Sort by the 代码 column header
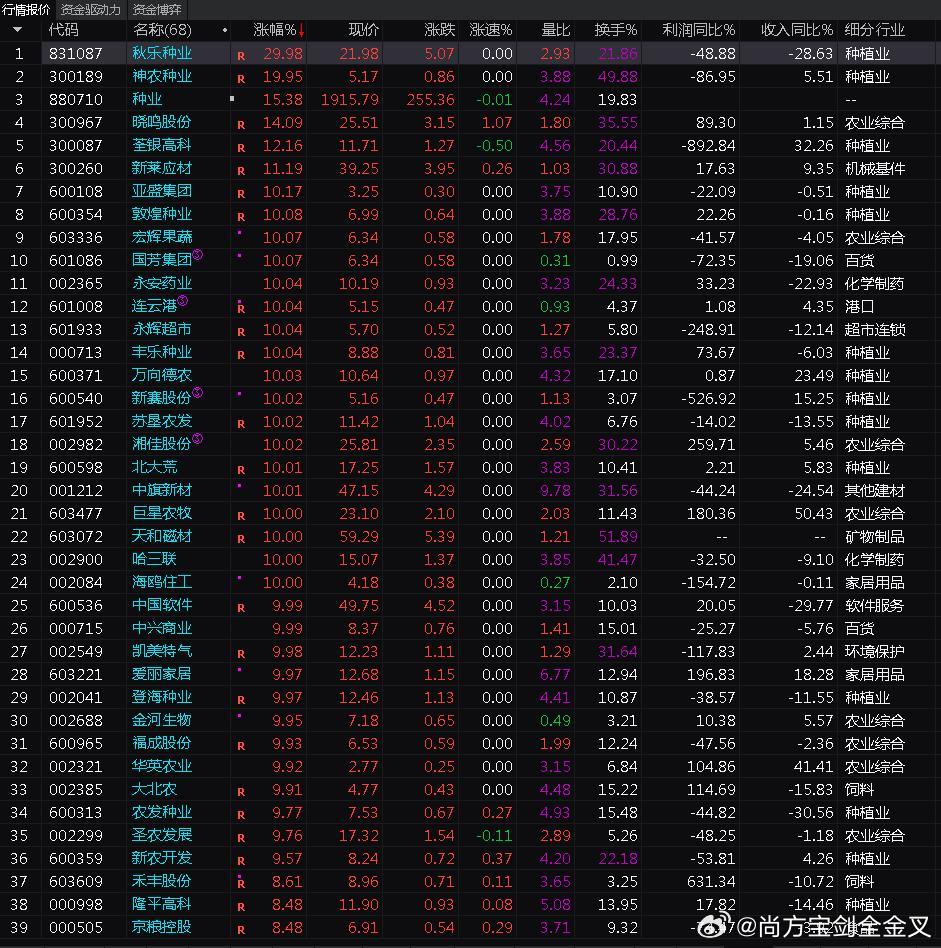The image size is (941, 948). [63, 30]
